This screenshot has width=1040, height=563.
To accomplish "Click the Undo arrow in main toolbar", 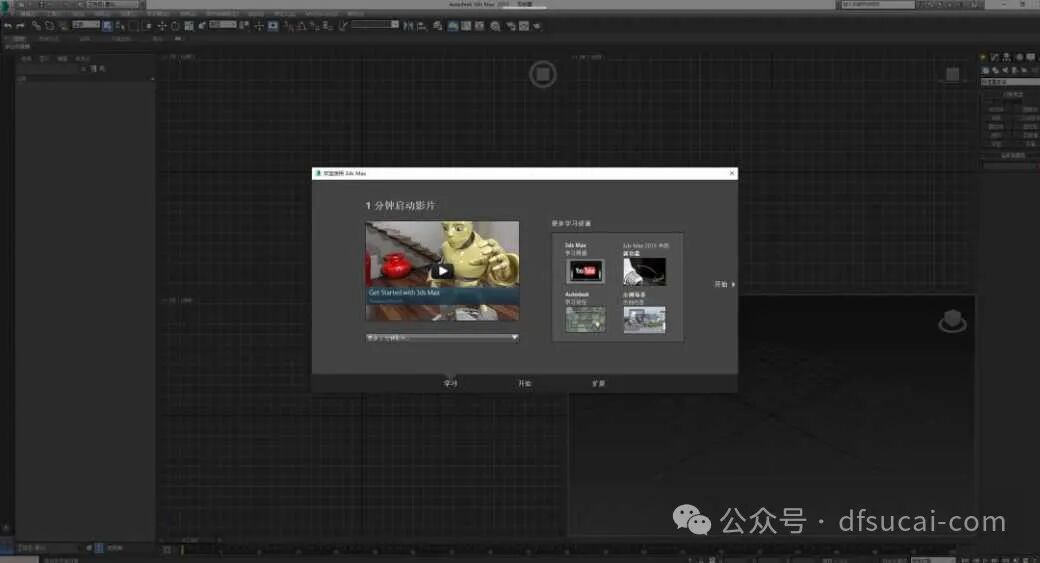I will (8, 26).
